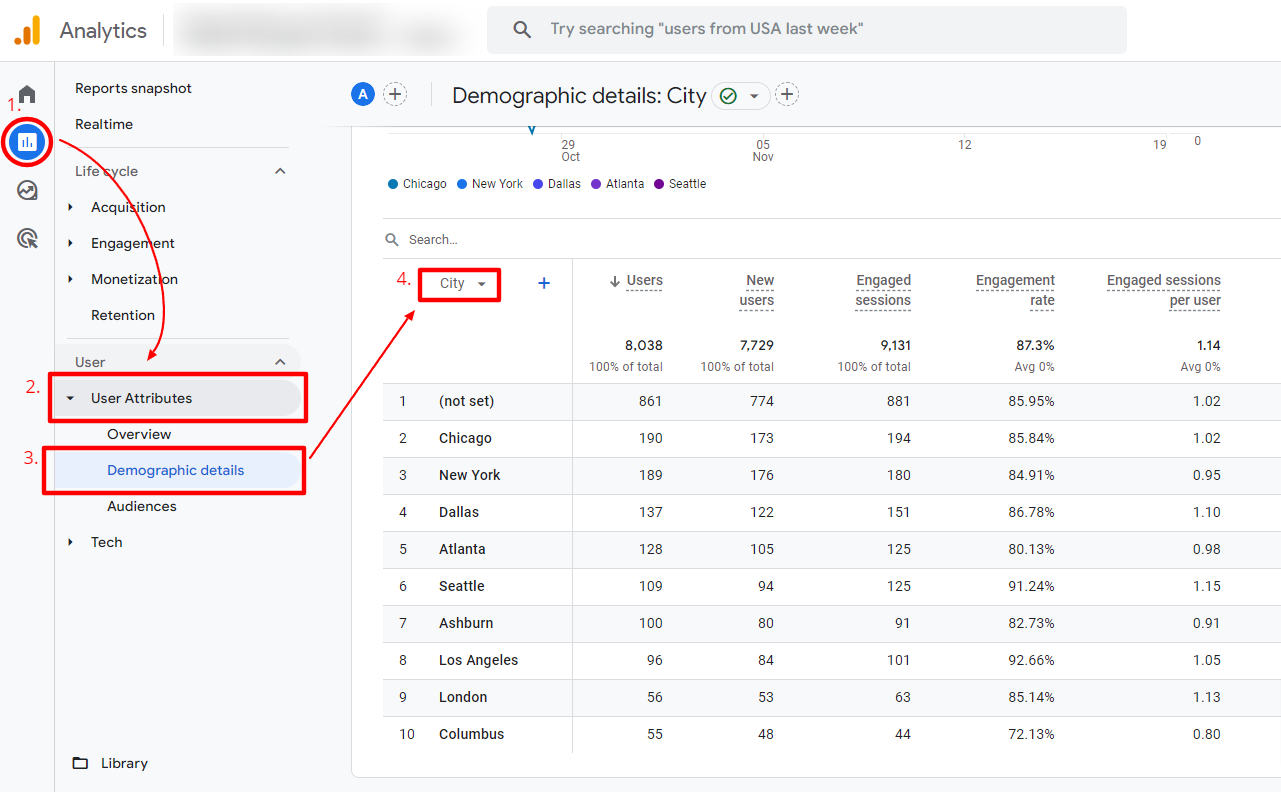Click the total users value 8,038
The width and height of the screenshot is (1281, 792).
click(644, 345)
